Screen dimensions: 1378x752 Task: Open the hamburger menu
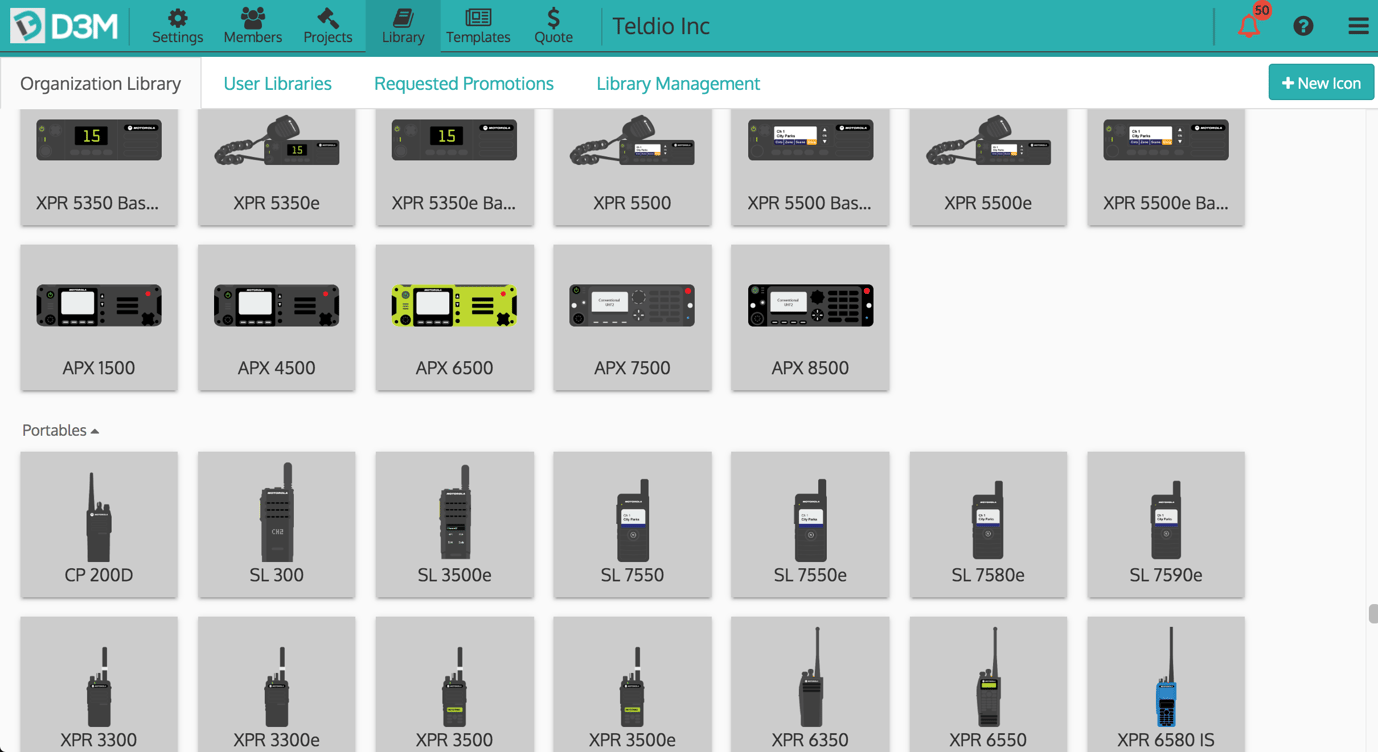[x=1357, y=26]
